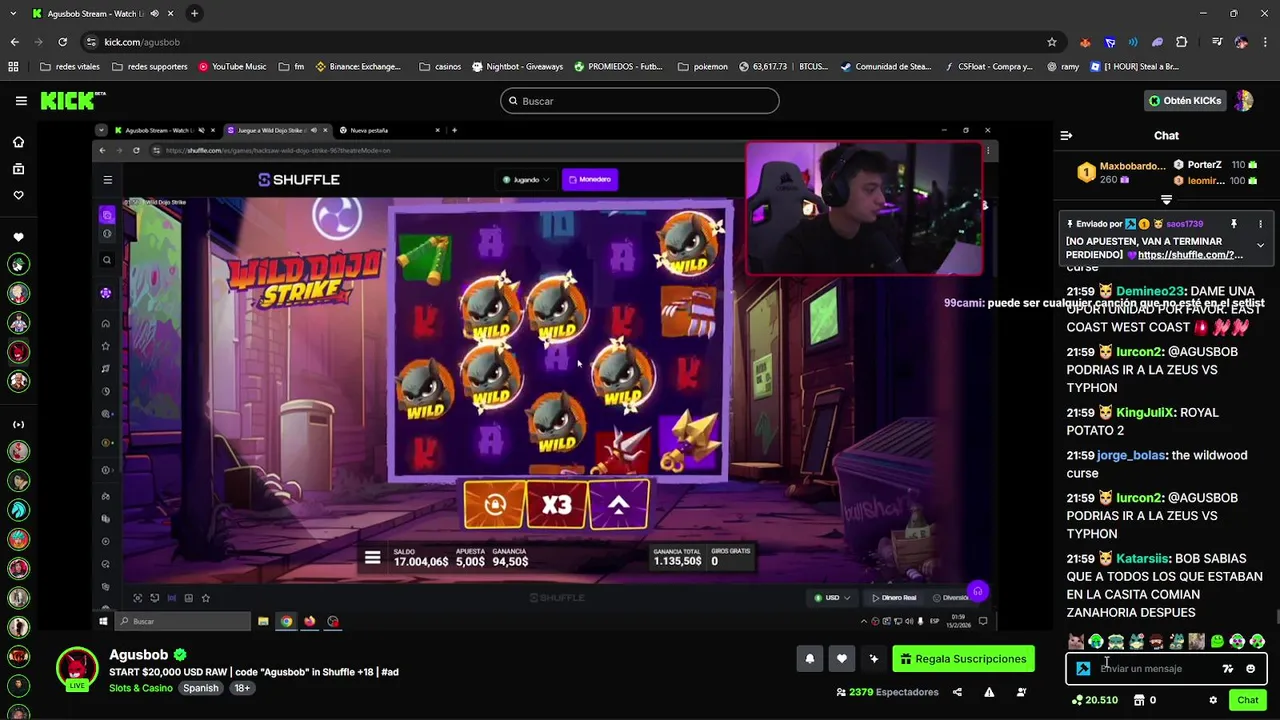Open the Browse icon in Kick sidebar
This screenshot has height=720, width=1280.
(18, 169)
